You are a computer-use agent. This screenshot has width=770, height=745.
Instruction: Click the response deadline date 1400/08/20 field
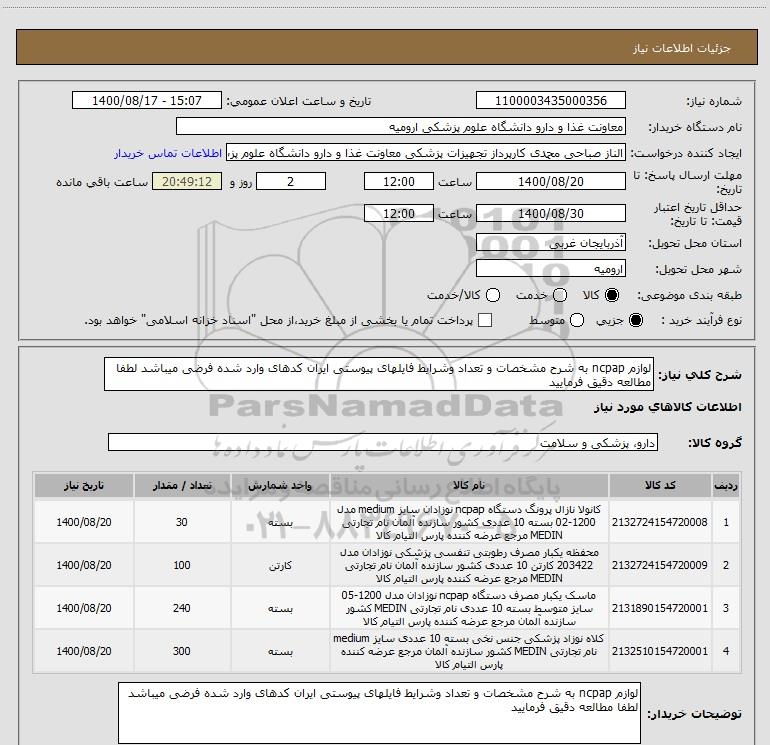[x=551, y=182]
